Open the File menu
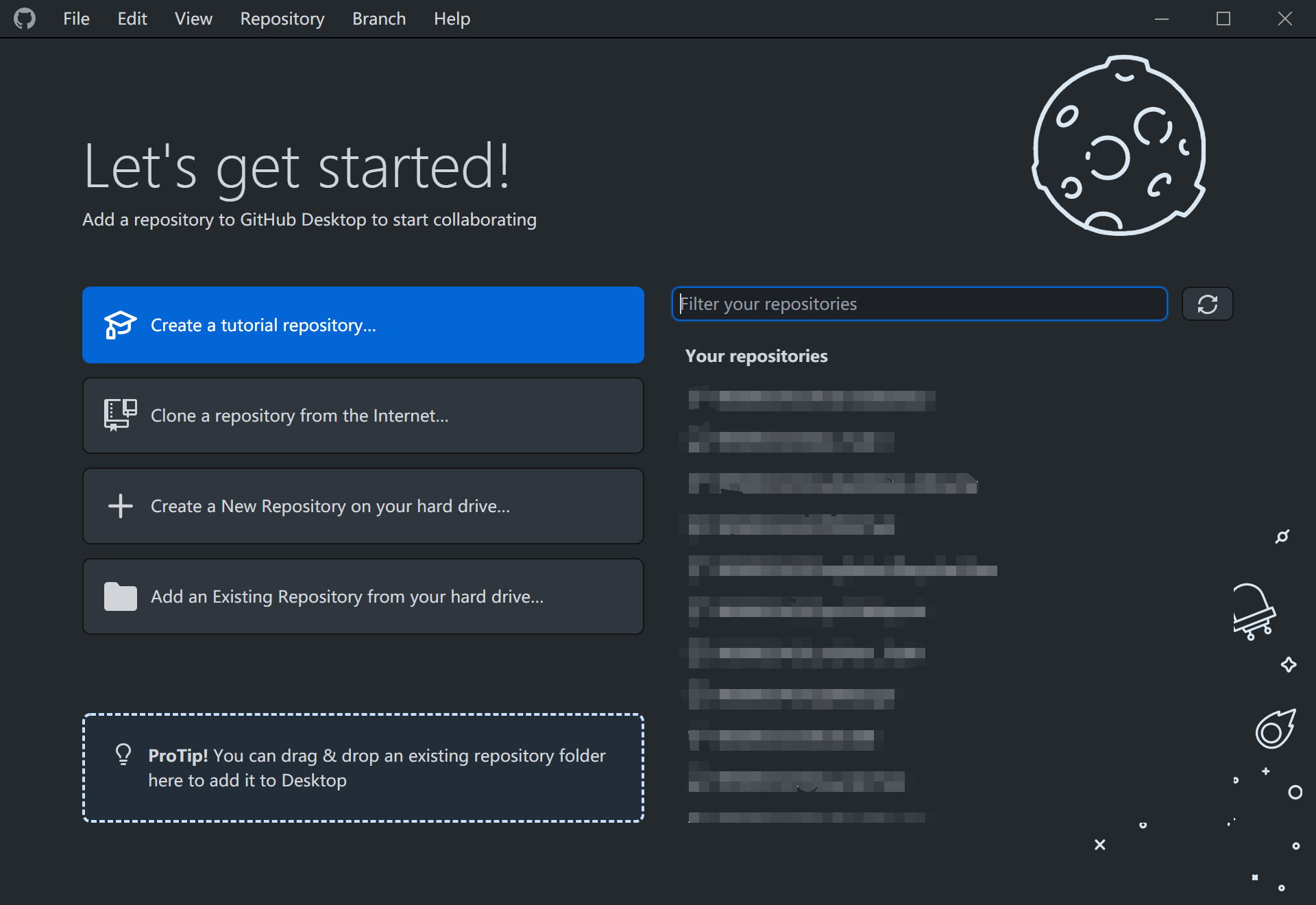 tap(76, 19)
